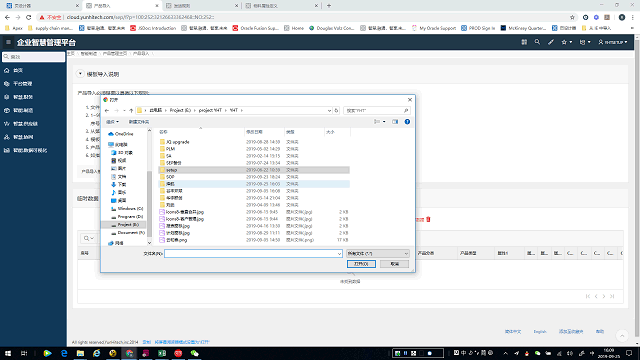The image size is (640, 360).
Task: Open a new browser tab with plus button
Action: tap(329, 6)
